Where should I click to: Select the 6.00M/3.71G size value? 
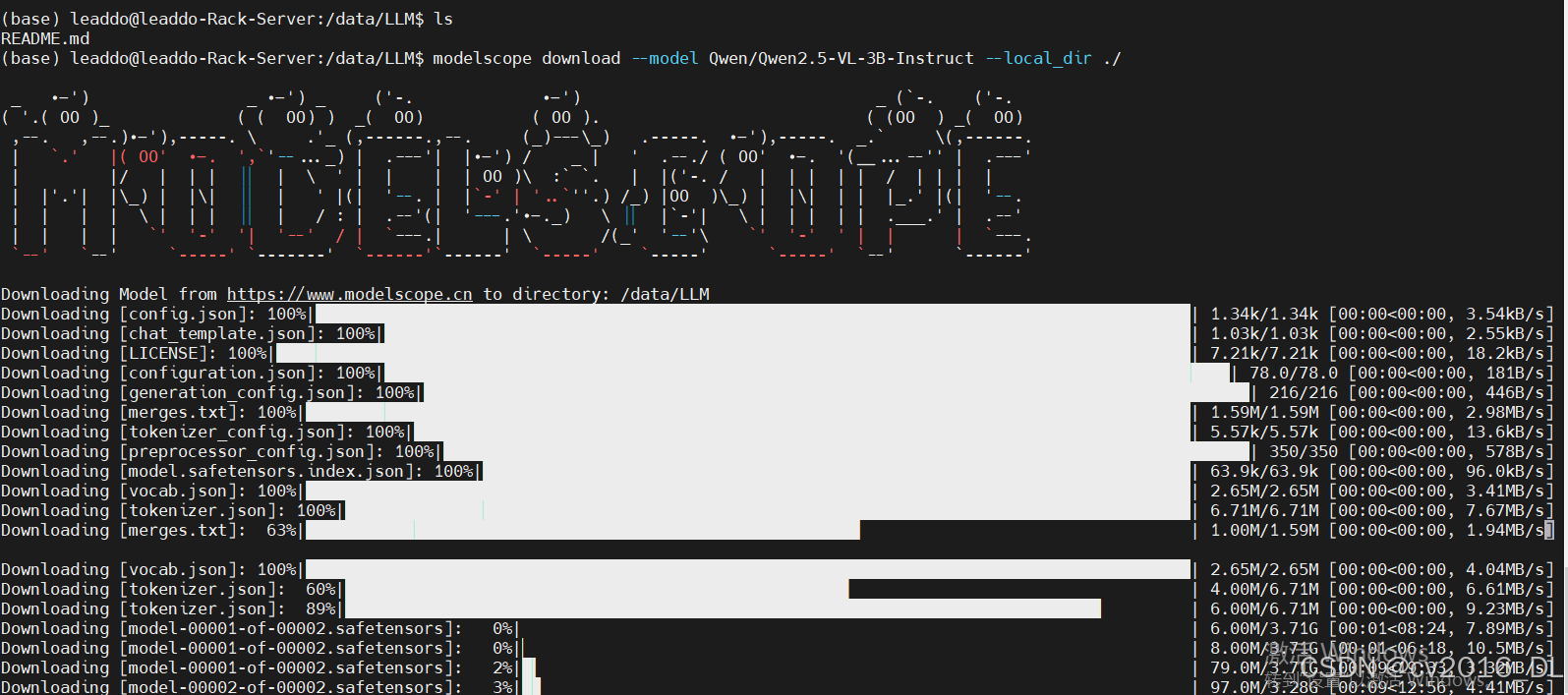pyautogui.click(x=1264, y=628)
